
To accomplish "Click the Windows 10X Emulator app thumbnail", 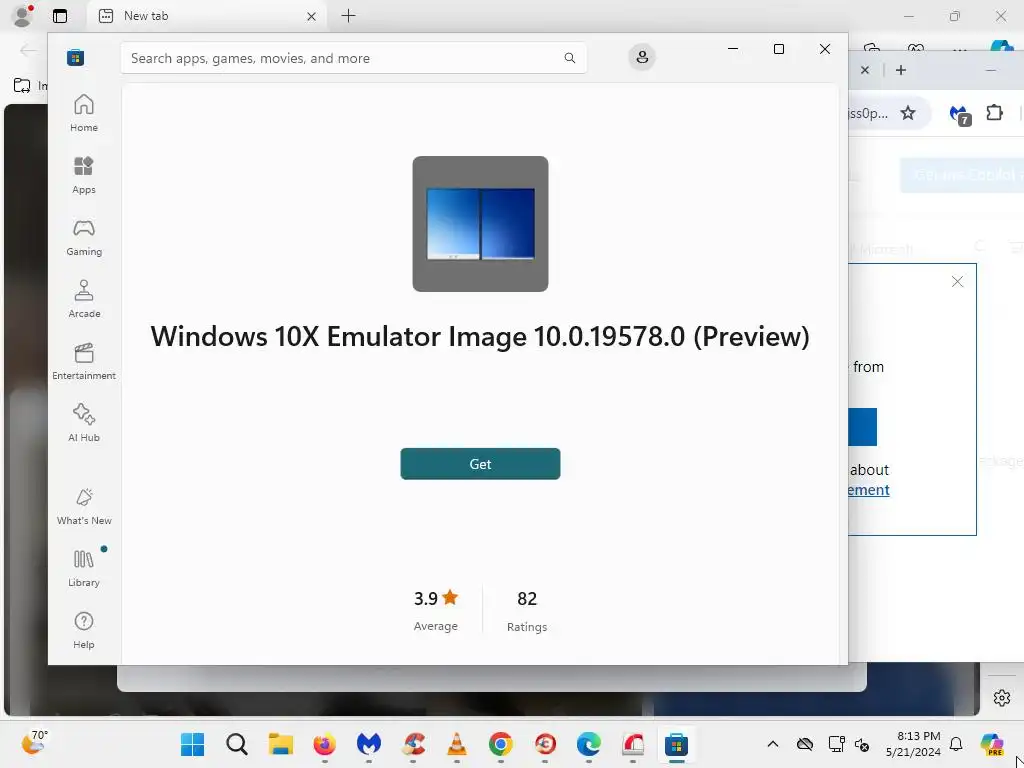I will click(x=480, y=224).
